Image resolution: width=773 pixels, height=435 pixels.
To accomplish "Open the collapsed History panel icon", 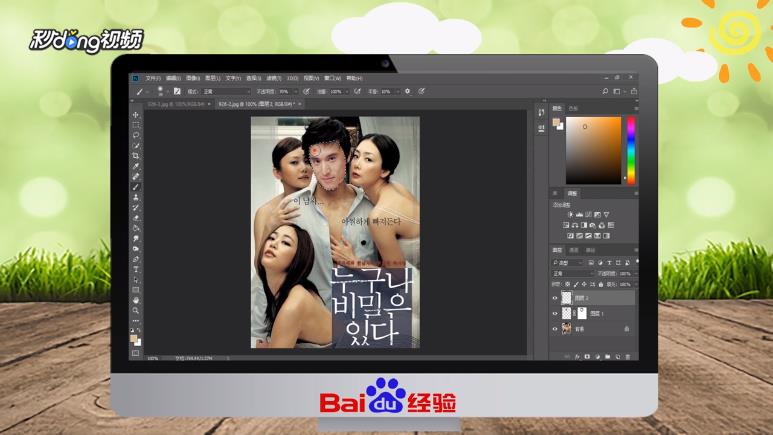I will tap(541, 112).
